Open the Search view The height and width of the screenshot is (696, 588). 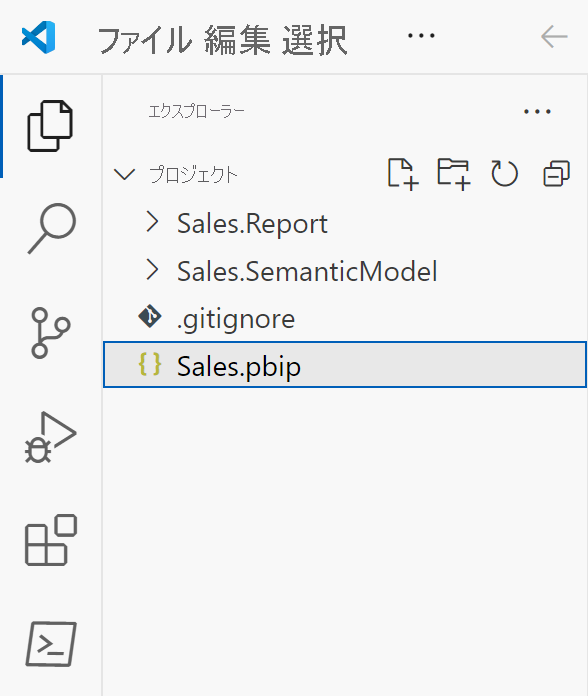click(51, 229)
